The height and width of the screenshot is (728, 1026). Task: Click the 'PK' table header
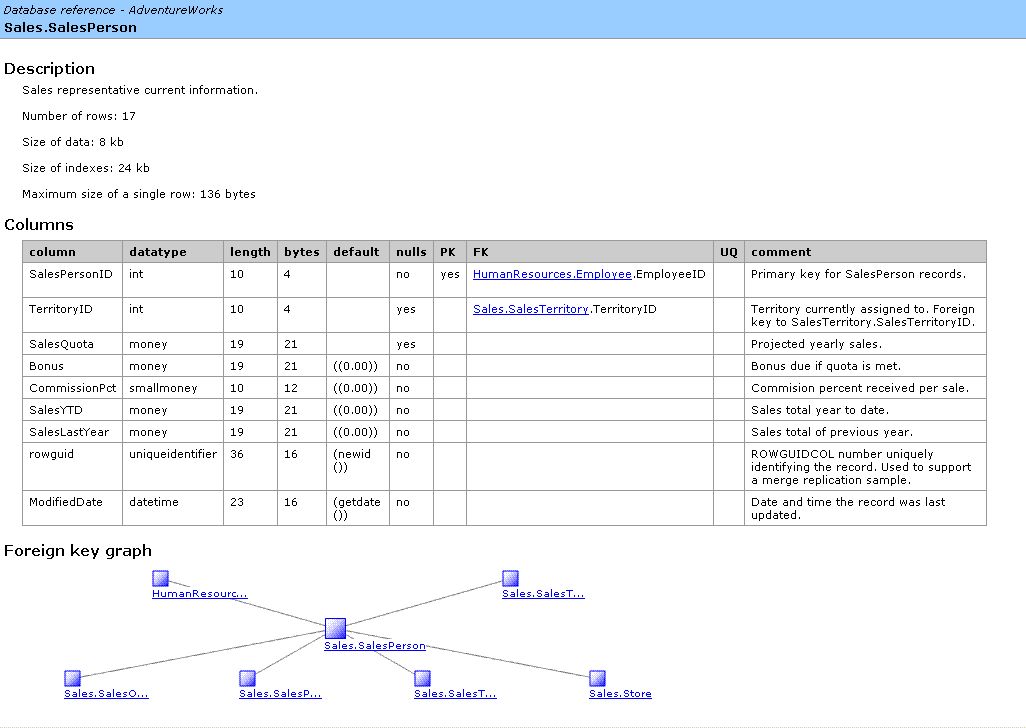(450, 252)
